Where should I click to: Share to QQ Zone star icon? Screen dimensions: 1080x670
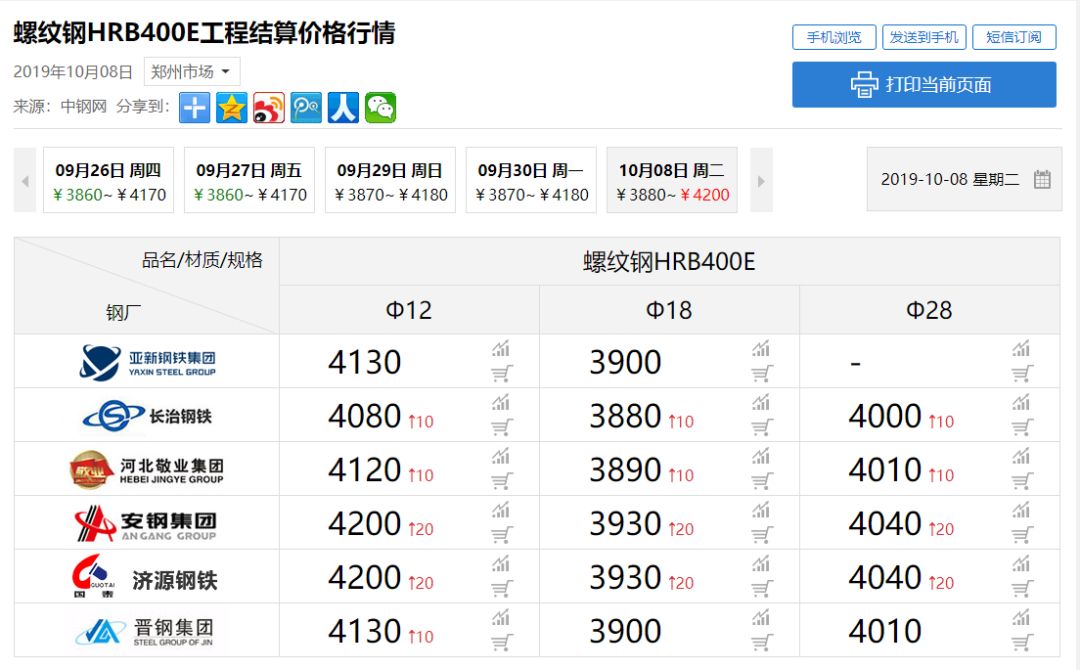click(x=231, y=107)
